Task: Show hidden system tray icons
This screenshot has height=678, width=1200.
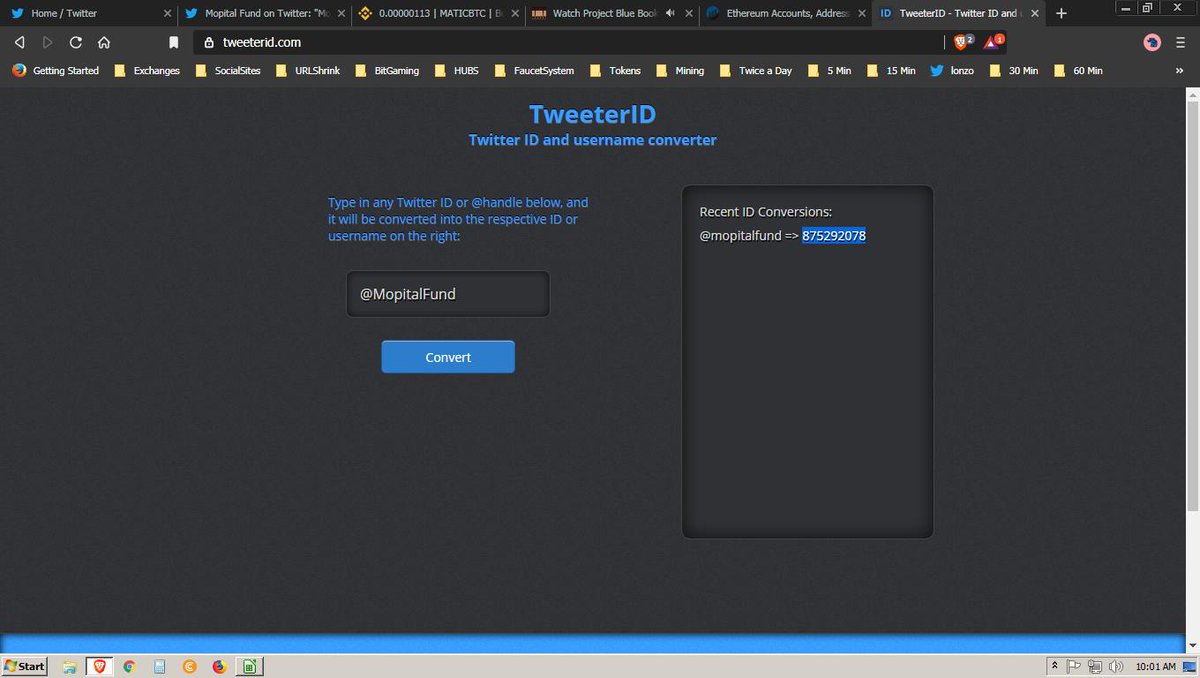Action: click(1054, 666)
